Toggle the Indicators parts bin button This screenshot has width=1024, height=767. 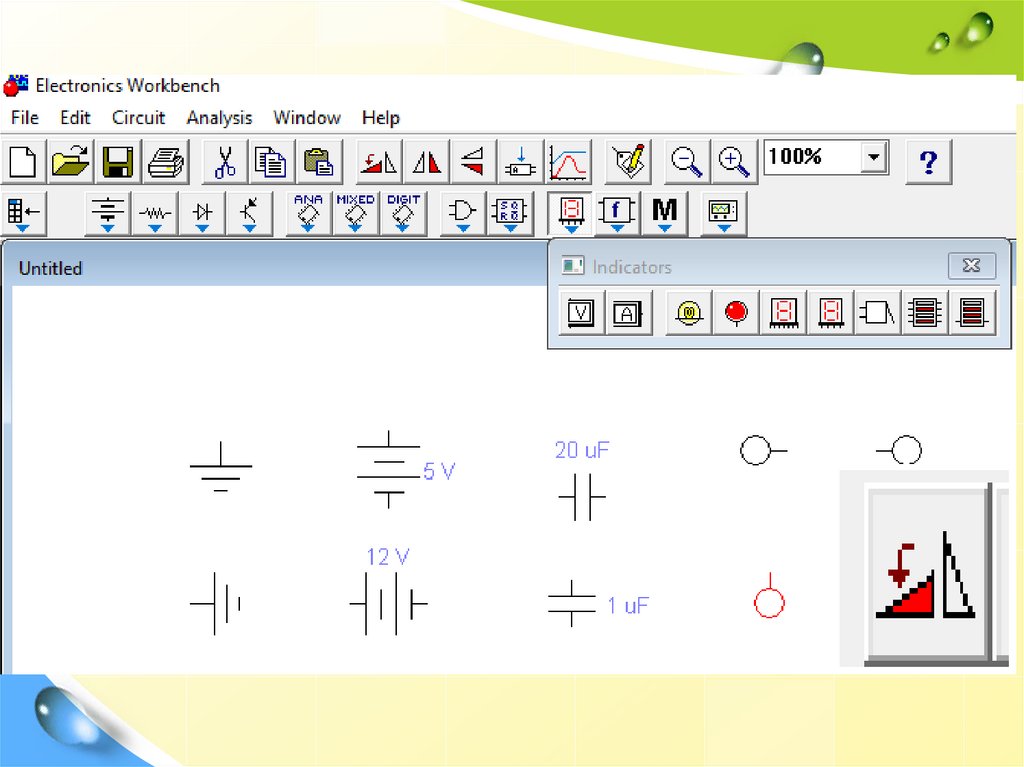click(x=570, y=213)
